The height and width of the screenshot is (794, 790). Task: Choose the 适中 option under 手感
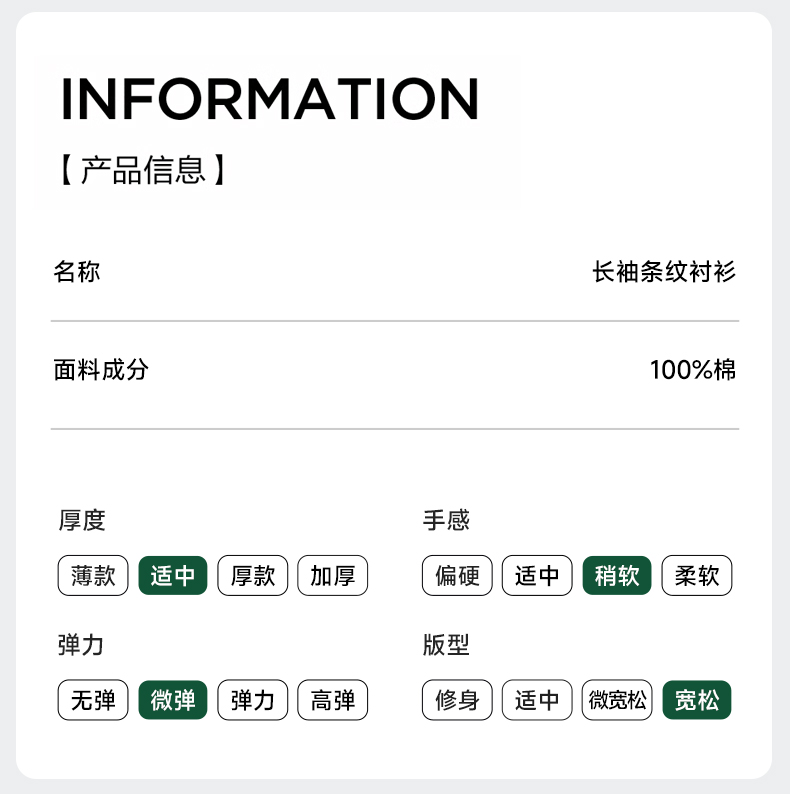coord(537,576)
